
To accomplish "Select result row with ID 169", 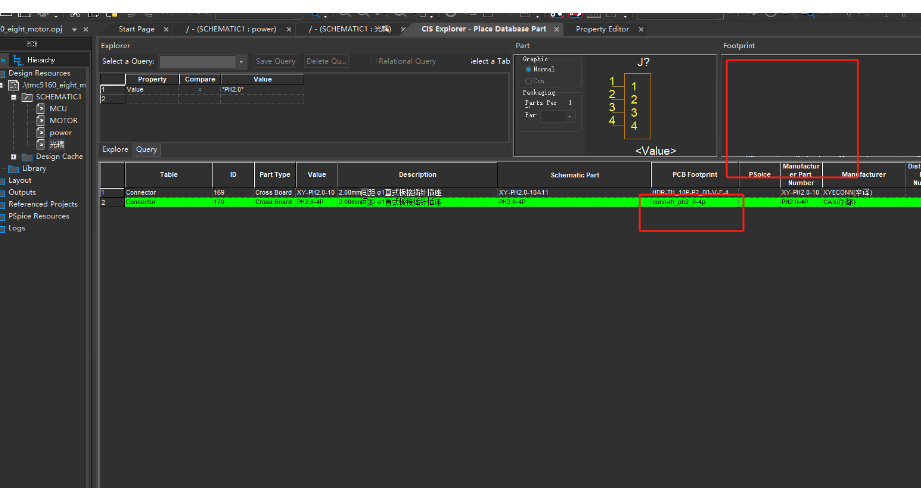I will [x=510, y=193].
